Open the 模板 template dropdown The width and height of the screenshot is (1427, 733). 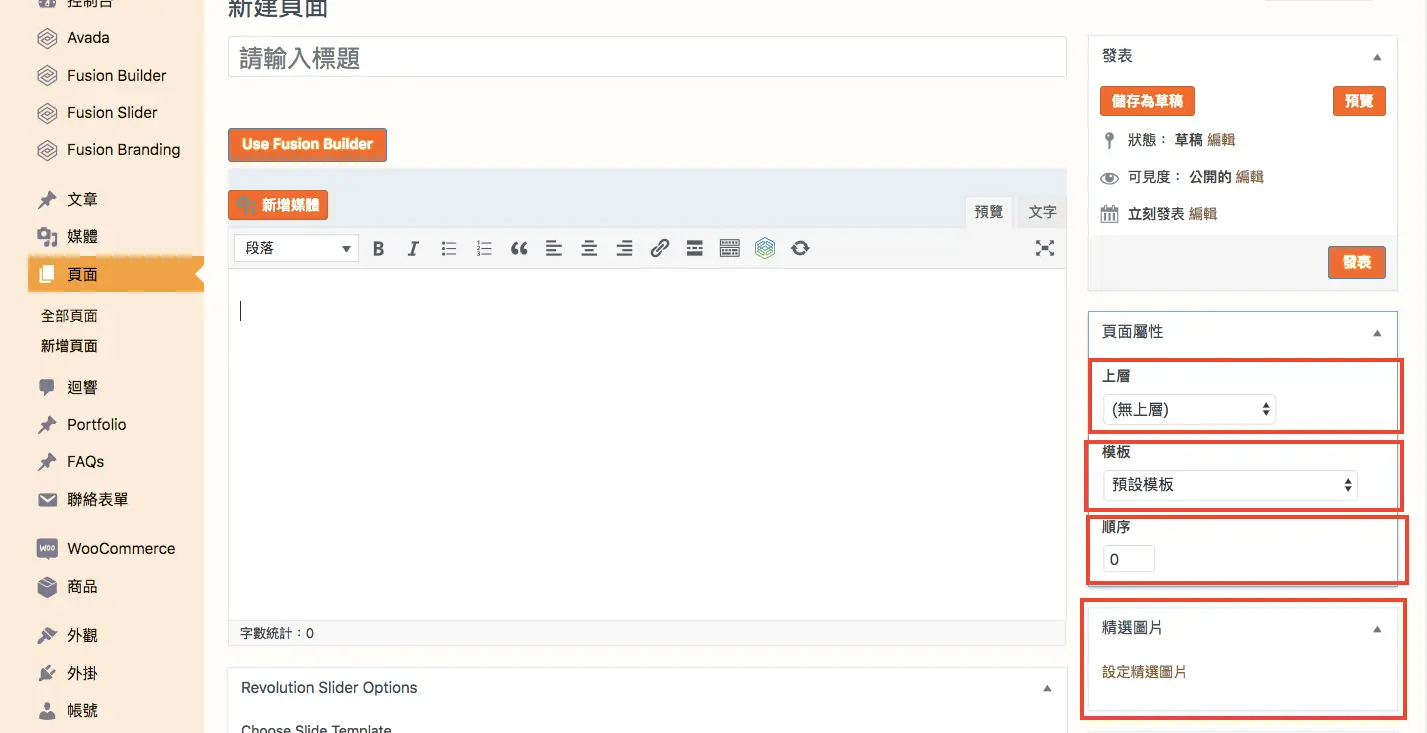pos(1230,485)
